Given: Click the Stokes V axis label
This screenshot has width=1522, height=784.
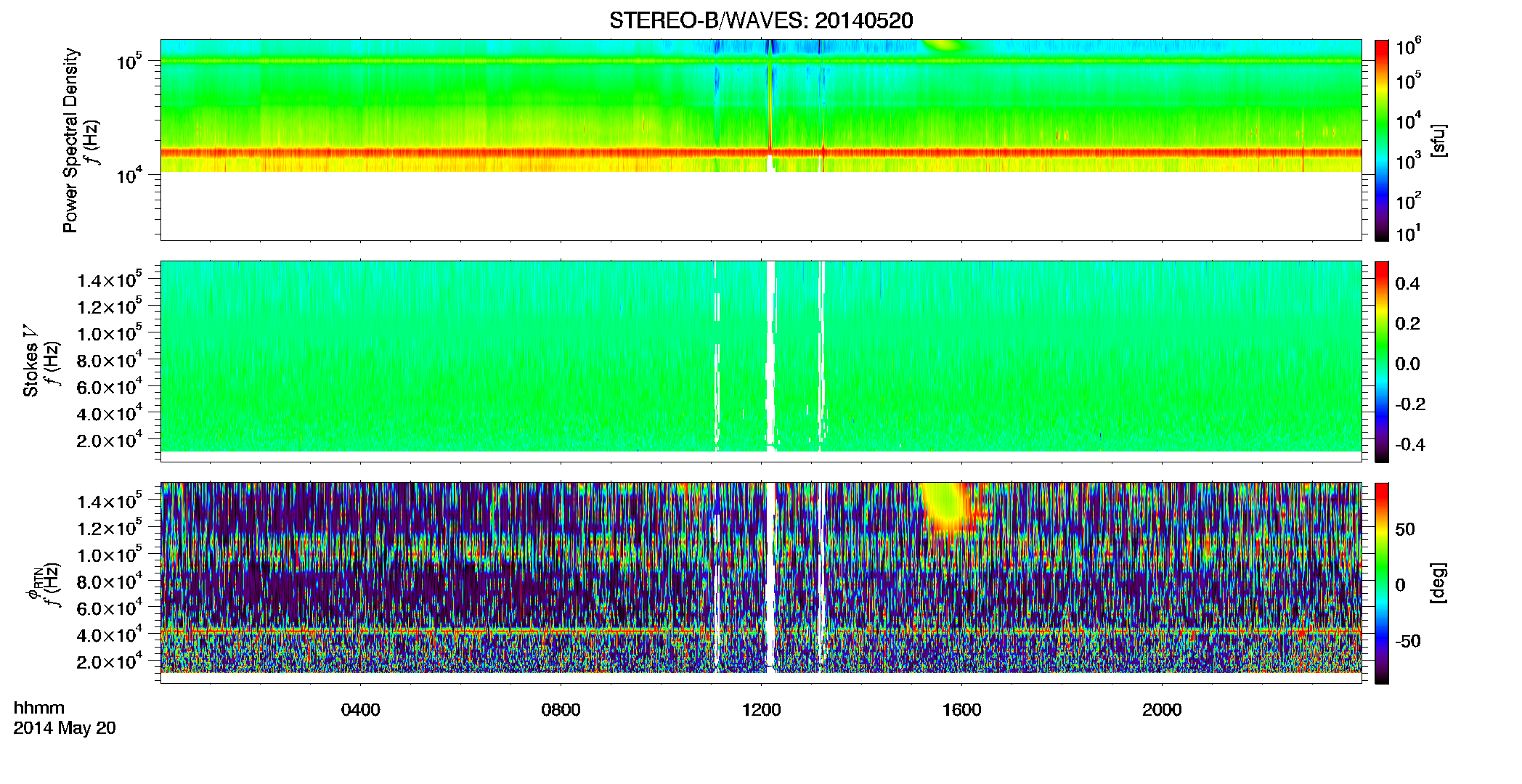Looking at the screenshot, I should pyautogui.click(x=30, y=361).
